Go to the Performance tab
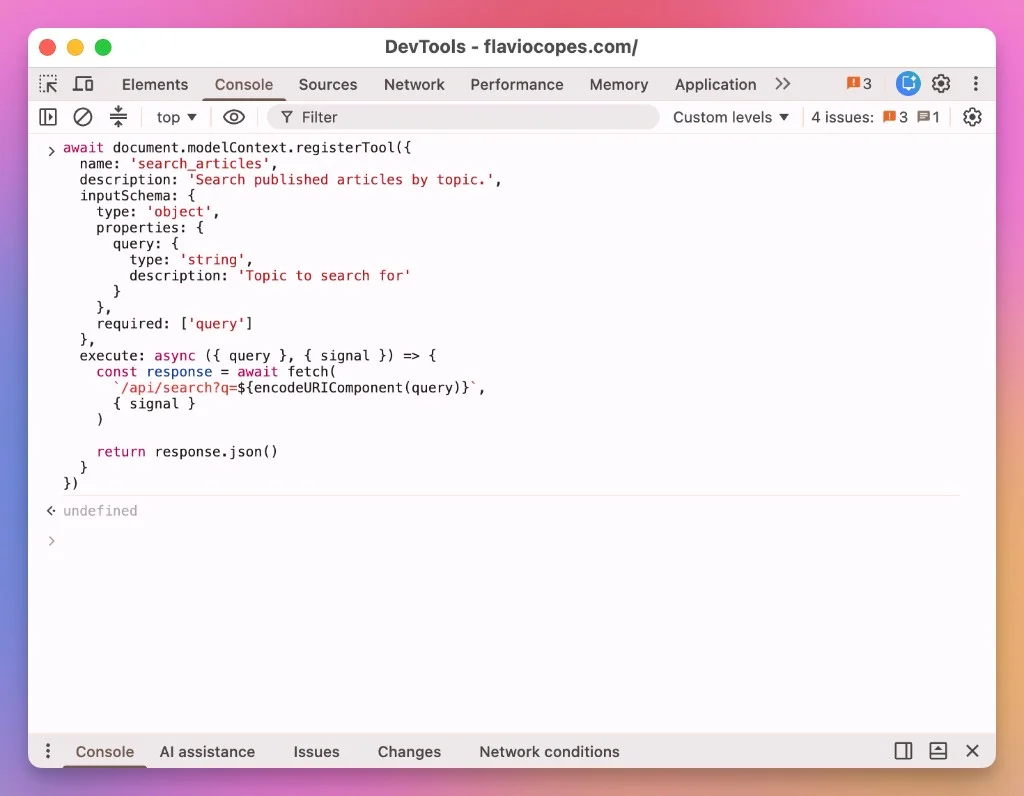The image size is (1024, 796). tap(517, 85)
